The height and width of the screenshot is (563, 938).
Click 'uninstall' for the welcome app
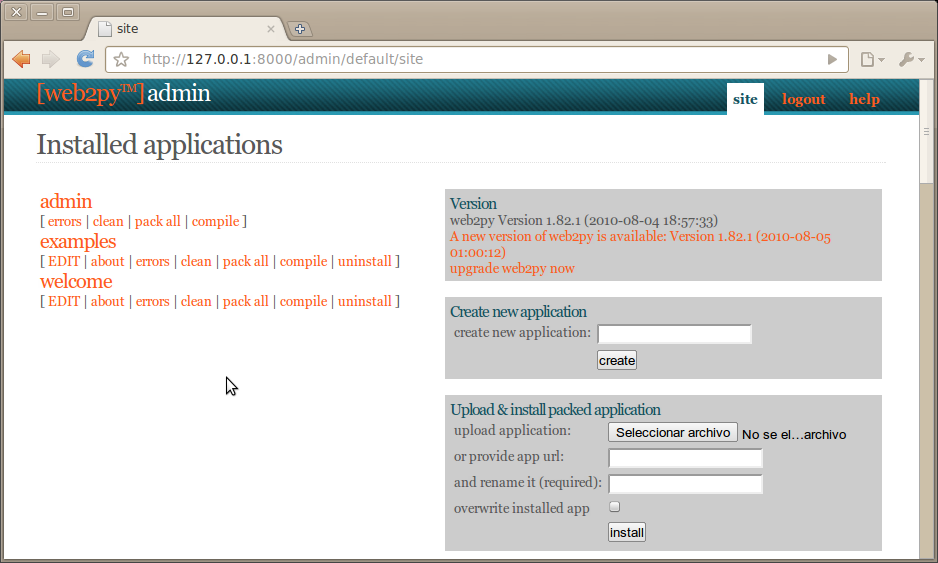coord(365,302)
